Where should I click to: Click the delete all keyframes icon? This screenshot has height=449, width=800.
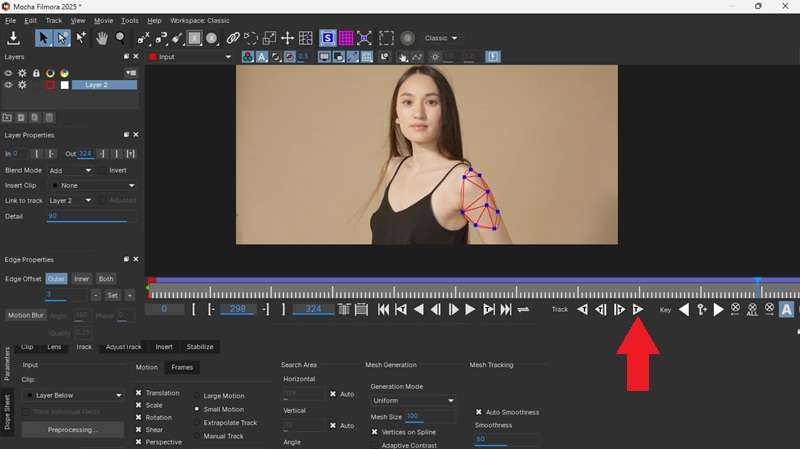click(x=752, y=309)
